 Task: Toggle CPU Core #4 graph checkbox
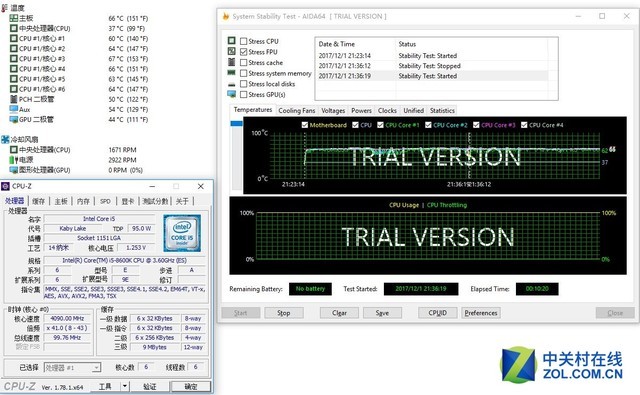pyautogui.click(x=524, y=125)
